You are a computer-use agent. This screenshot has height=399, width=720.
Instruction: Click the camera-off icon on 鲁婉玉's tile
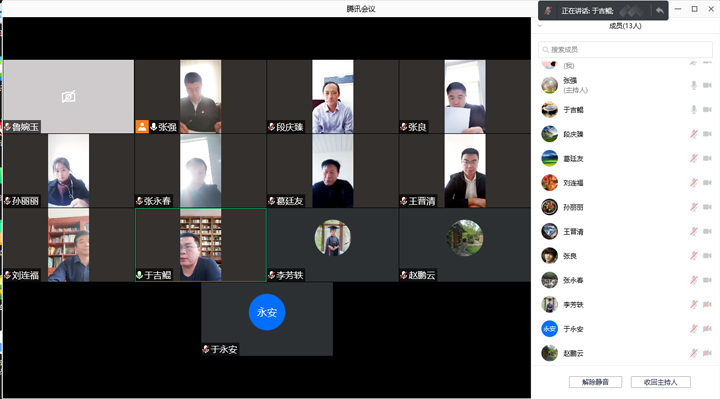click(x=68, y=97)
